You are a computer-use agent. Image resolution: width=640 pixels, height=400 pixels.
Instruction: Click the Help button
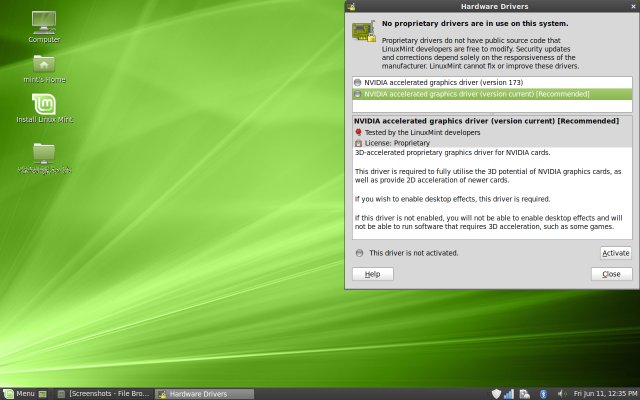coord(372,274)
